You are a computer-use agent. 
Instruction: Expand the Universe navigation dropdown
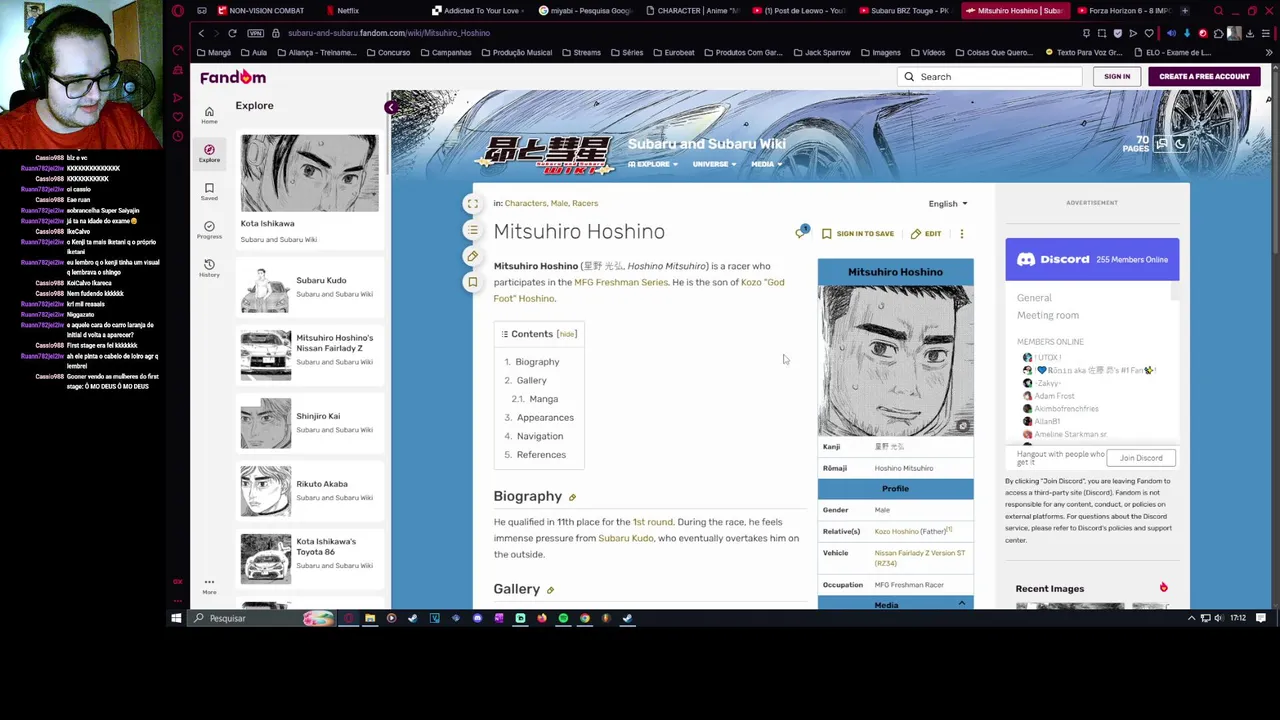point(714,164)
